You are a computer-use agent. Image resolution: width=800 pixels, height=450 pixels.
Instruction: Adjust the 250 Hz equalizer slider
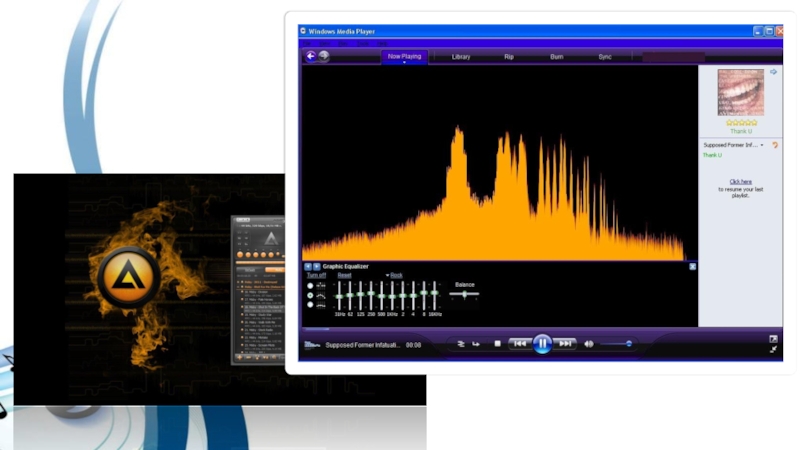coord(371,296)
